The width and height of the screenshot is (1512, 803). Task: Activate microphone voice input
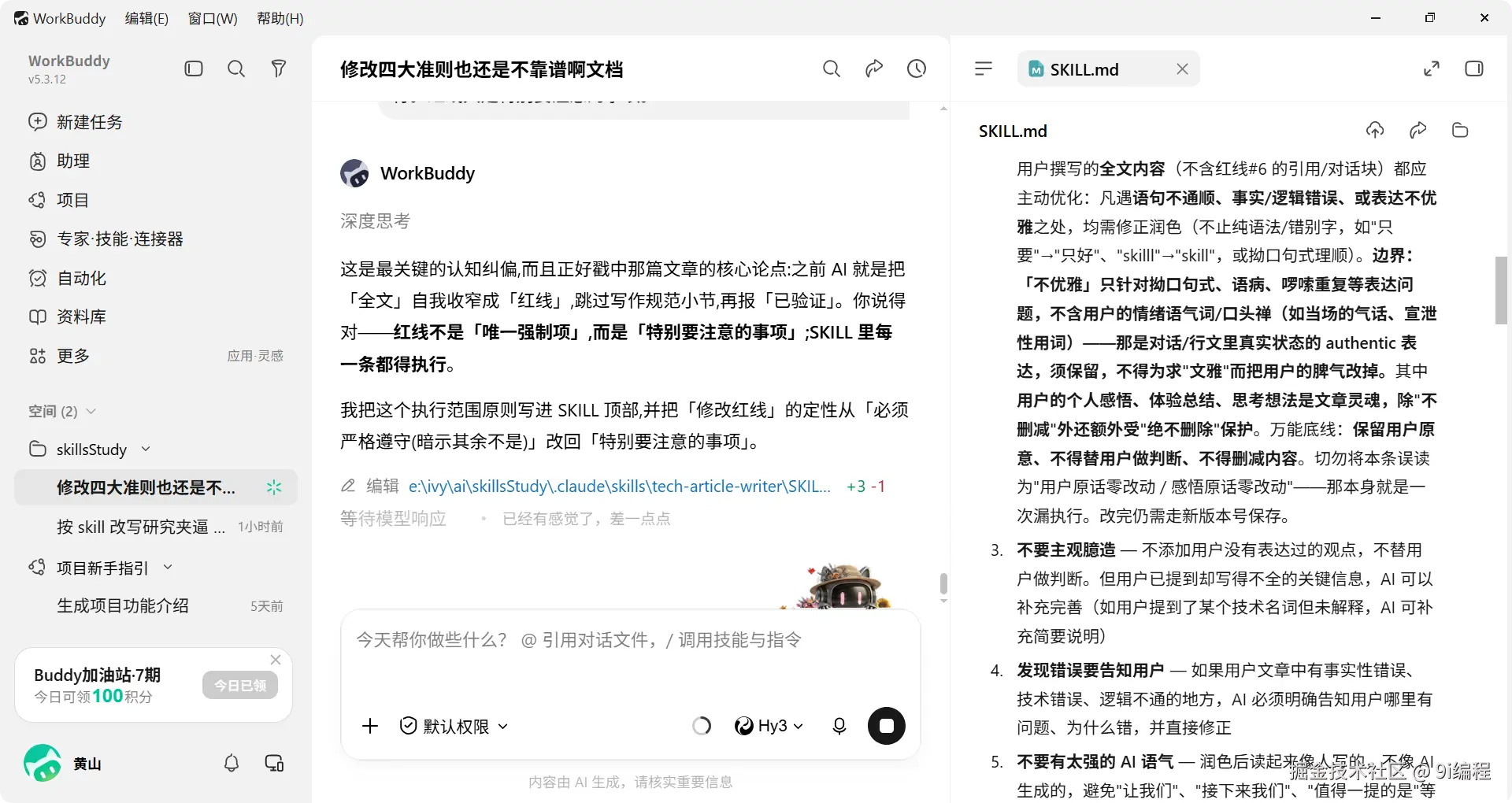pyautogui.click(x=839, y=726)
